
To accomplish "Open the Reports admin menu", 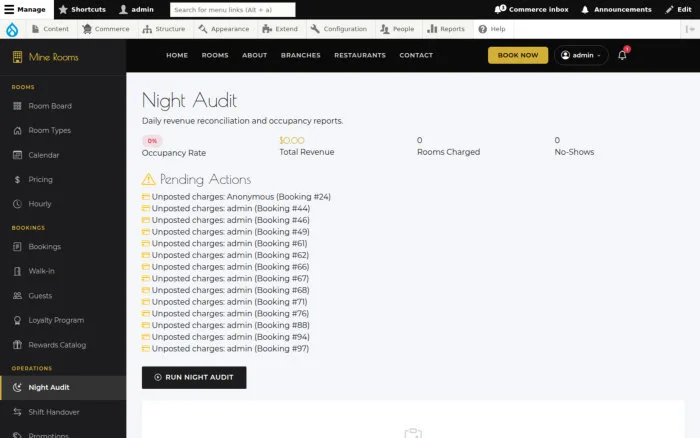I will click(446, 29).
